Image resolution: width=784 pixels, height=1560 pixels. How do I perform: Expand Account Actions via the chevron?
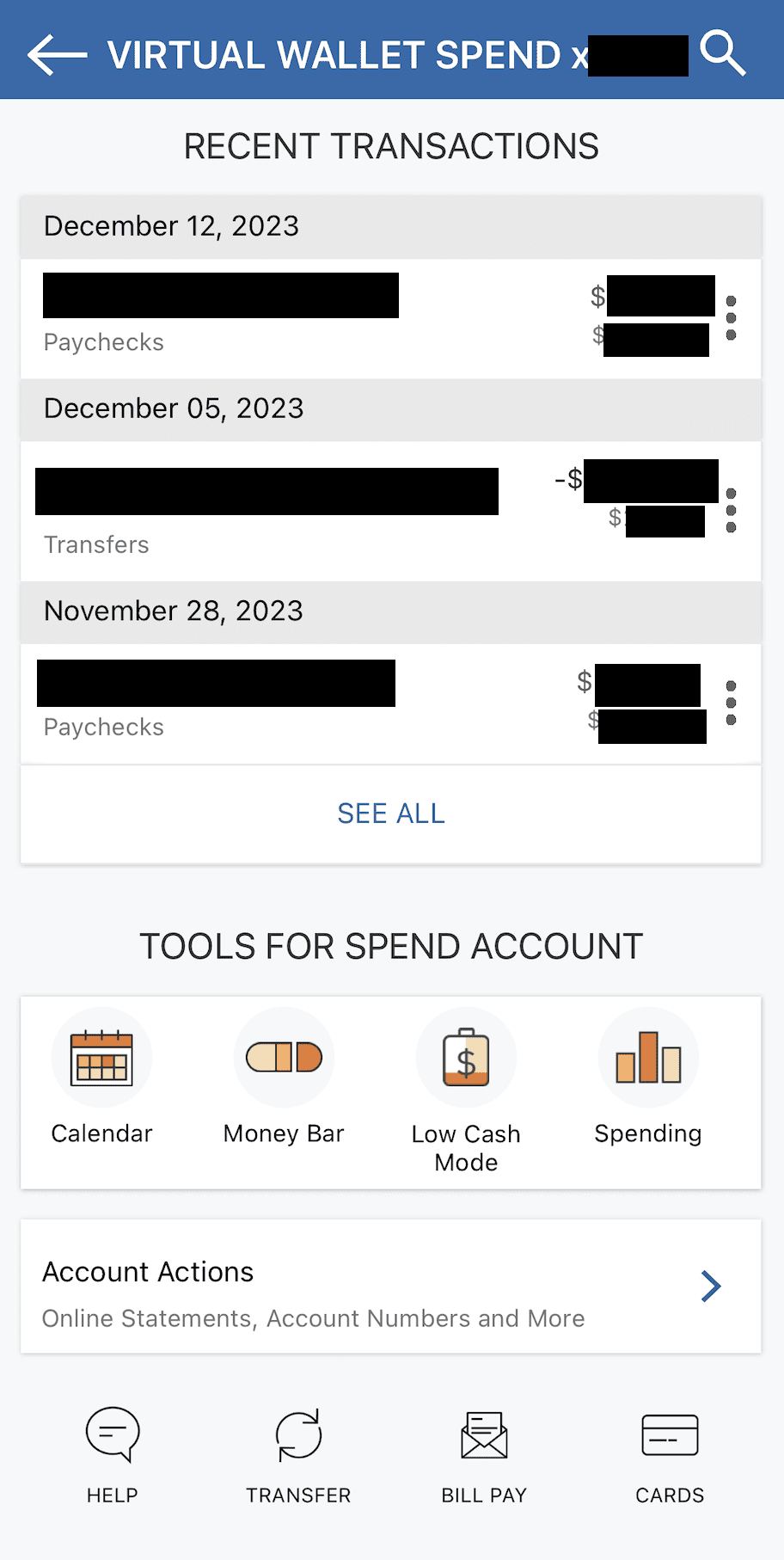pyautogui.click(x=711, y=1287)
